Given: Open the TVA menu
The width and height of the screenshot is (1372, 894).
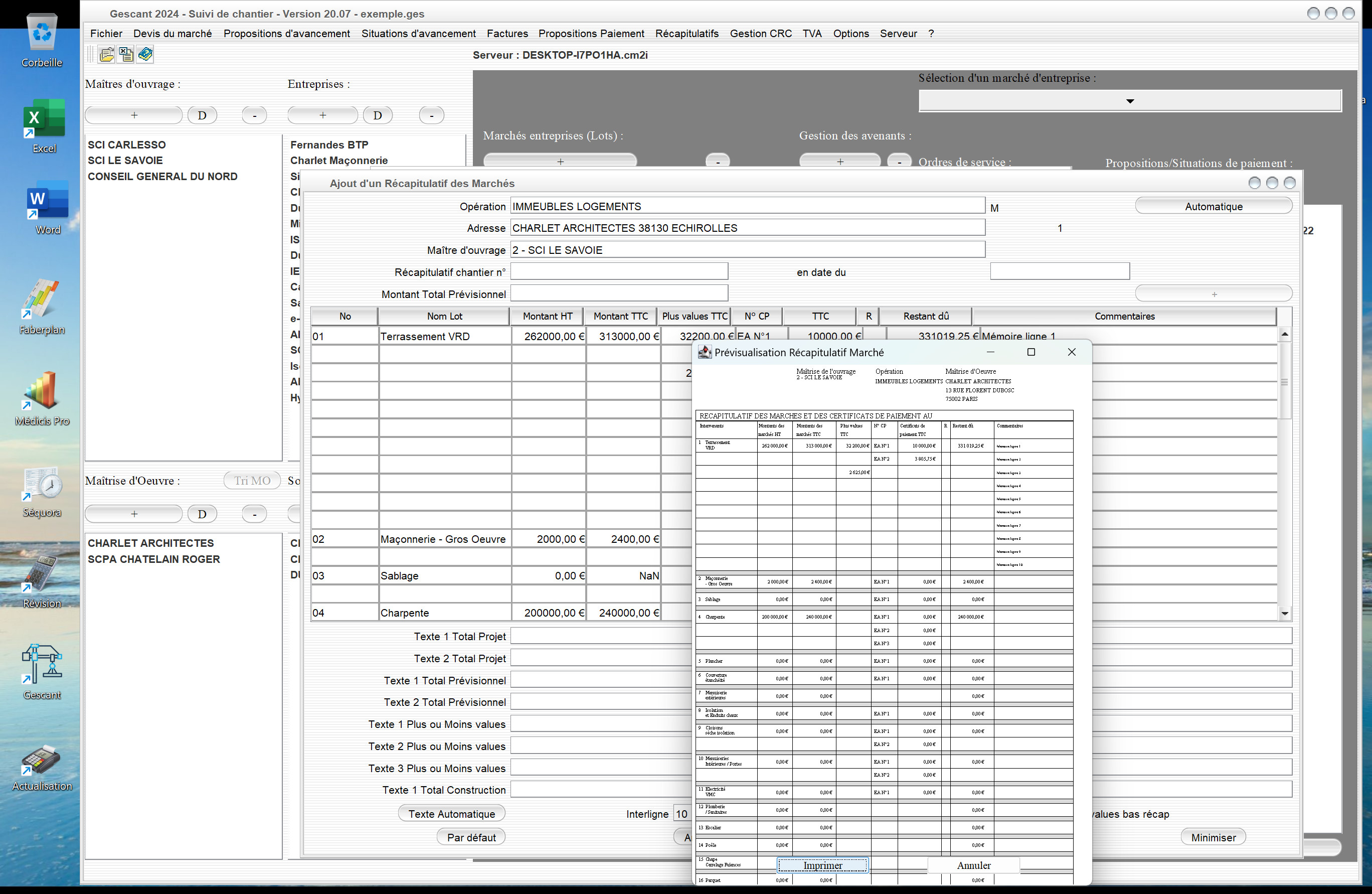Looking at the screenshot, I should (x=812, y=34).
